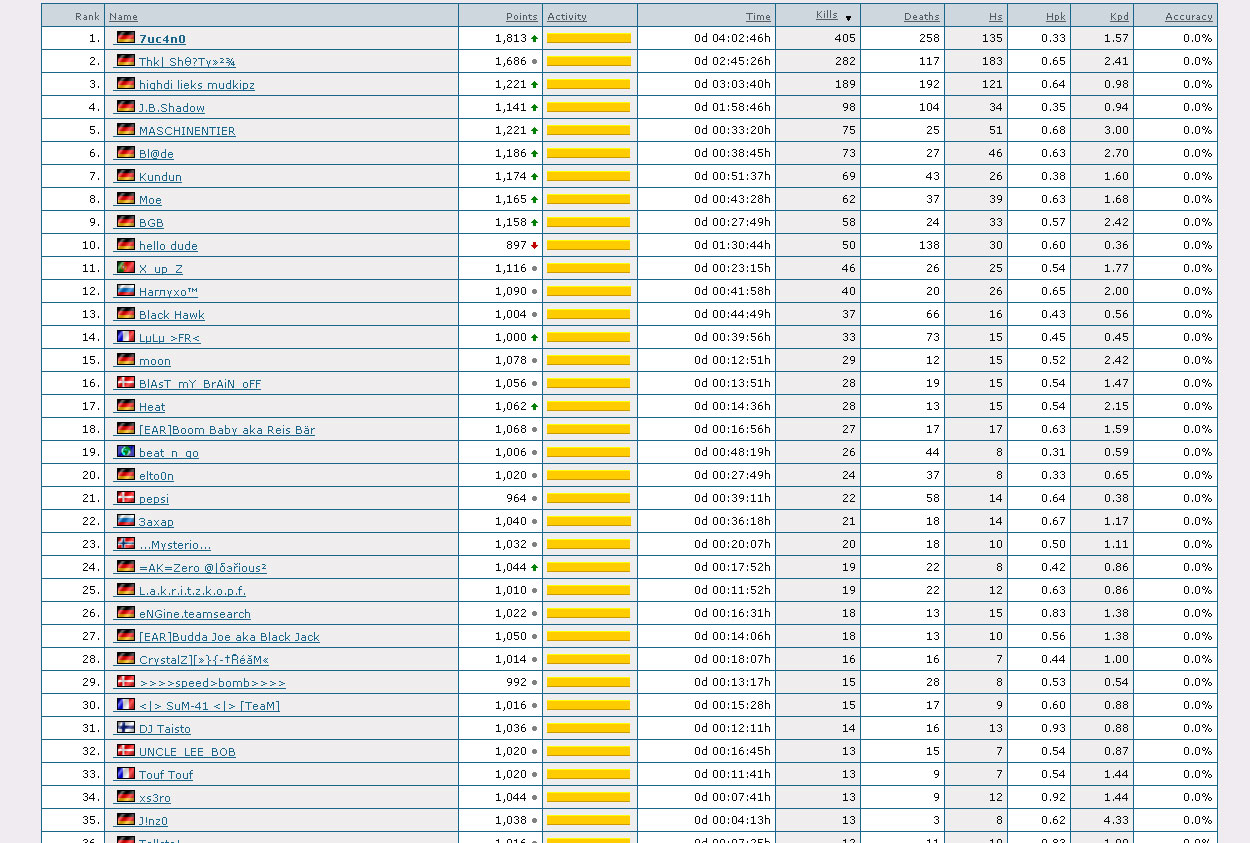
Task: Sort the table by Deaths column
Action: [921, 17]
